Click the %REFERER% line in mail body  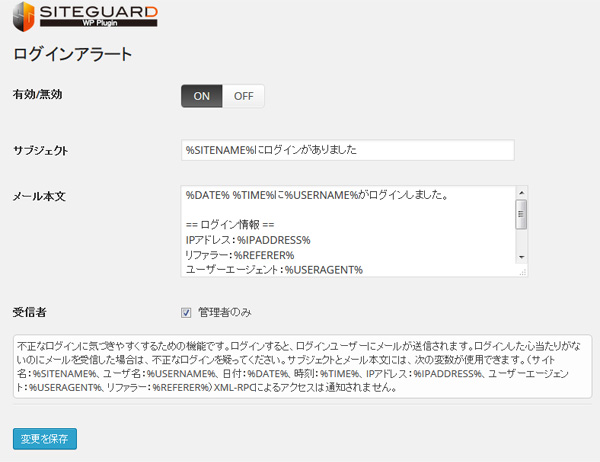(240, 255)
